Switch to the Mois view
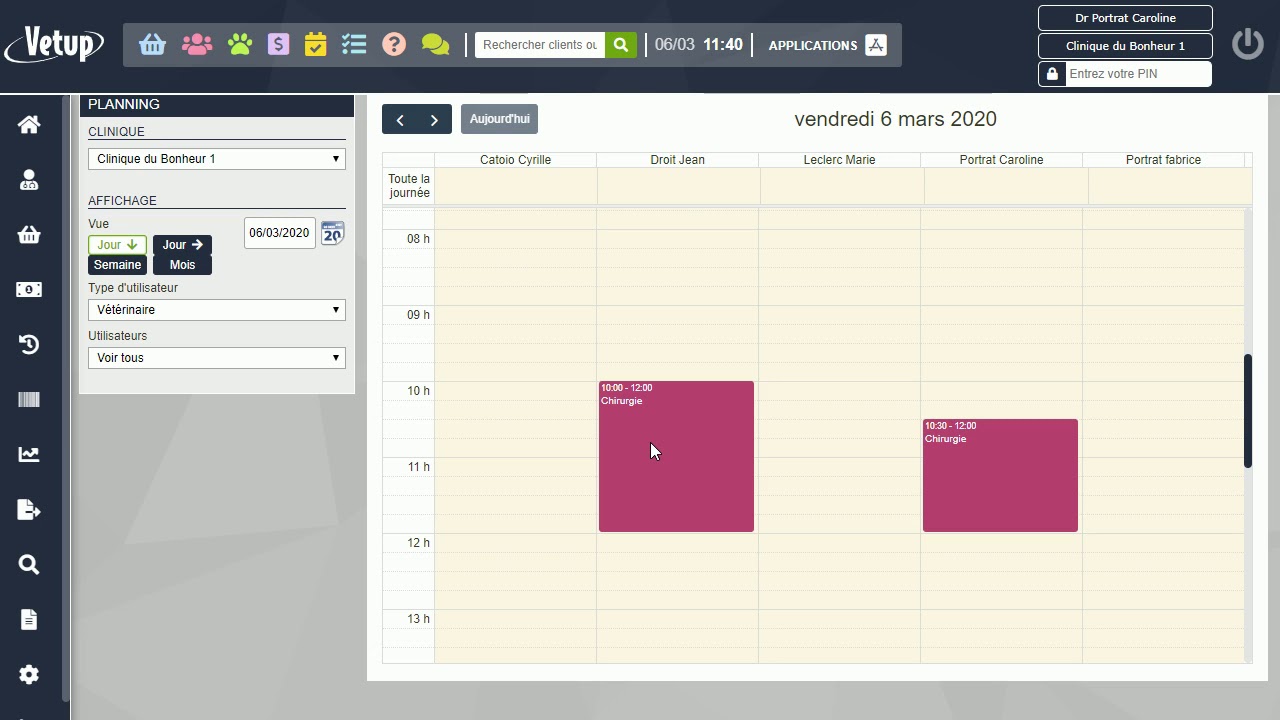Viewport: 1280px width, 720px height. pyautogui.click(x=182, y=264)
